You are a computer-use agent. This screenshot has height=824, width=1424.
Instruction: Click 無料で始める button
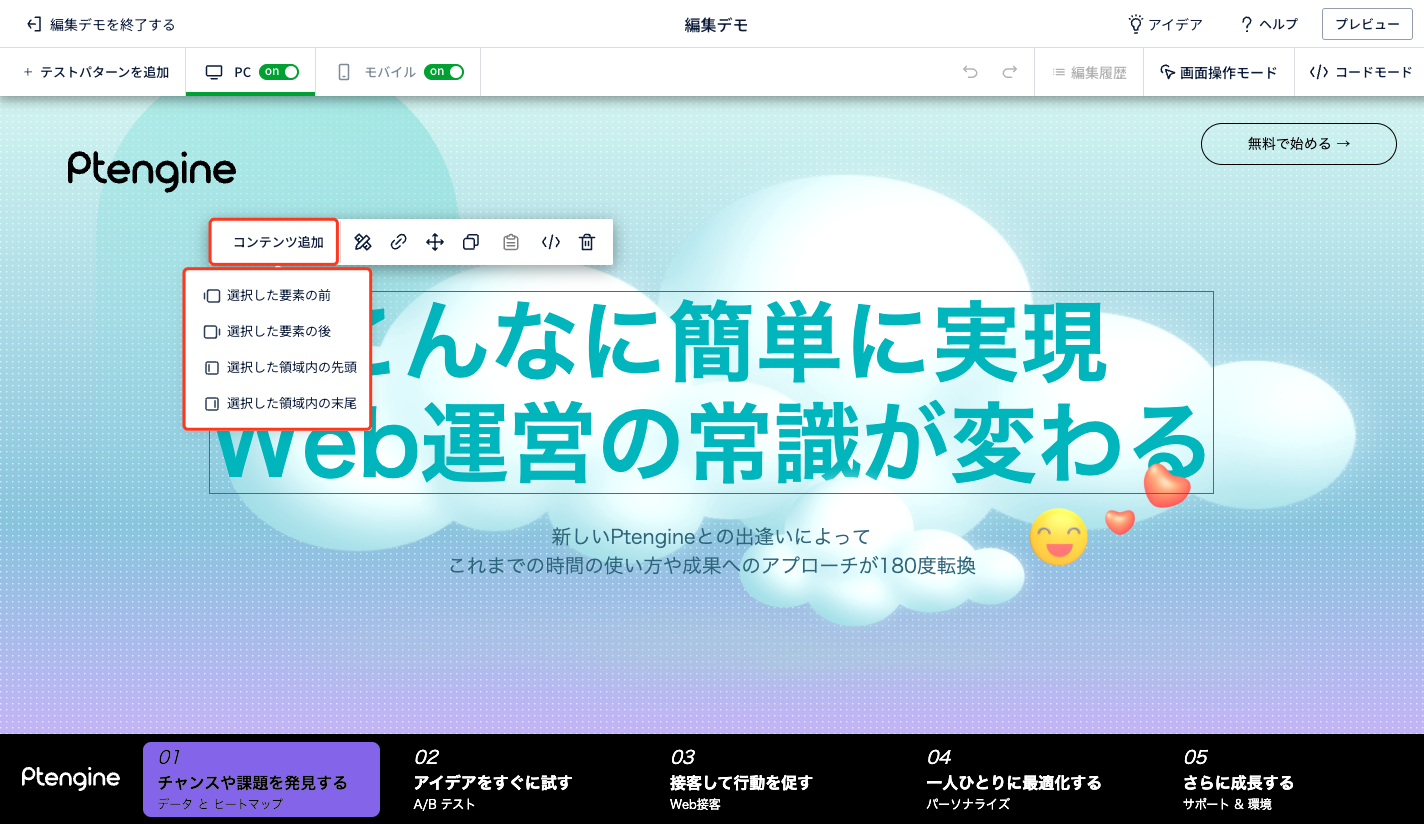coord(1299,144)
